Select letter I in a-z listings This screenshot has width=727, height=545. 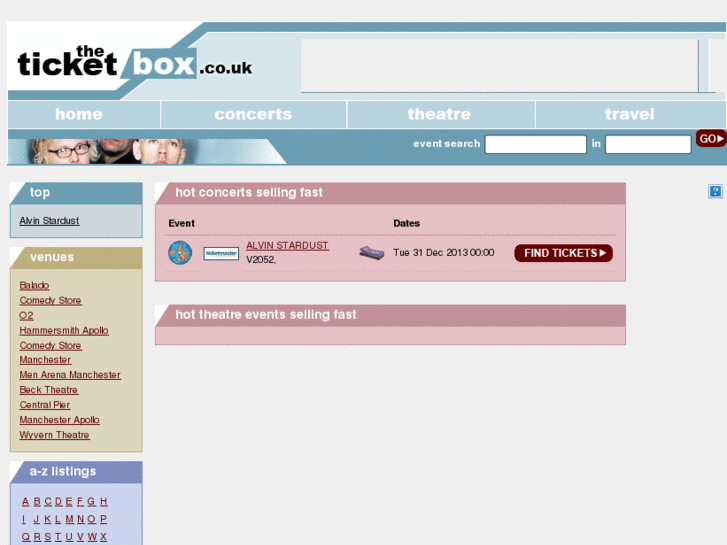(24, 519)
